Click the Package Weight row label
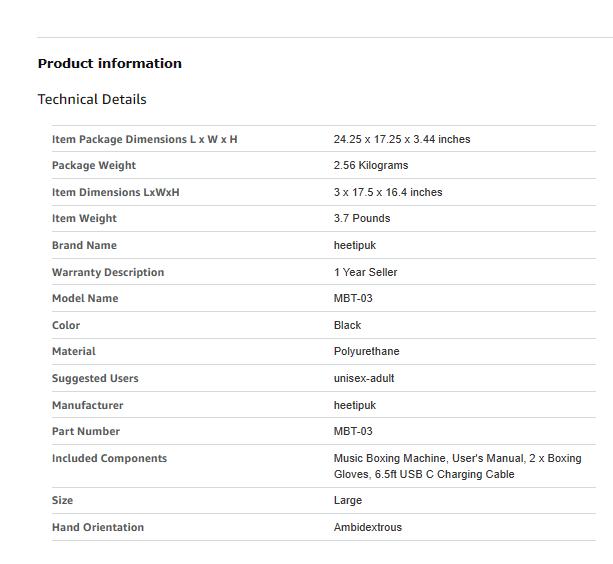This screenshot has width=613, height=564. click(x=94, y=165)
